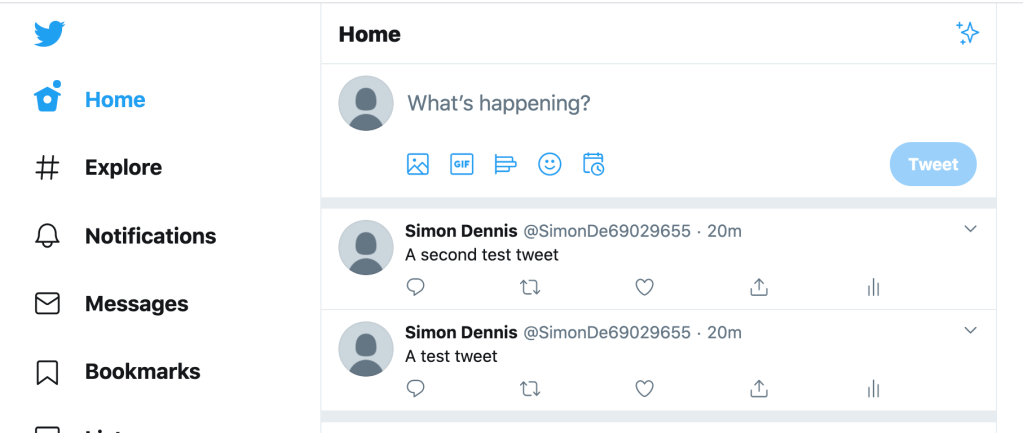Open the schedule tweet calendar icon
The image size is (1023, 433).
[x=593, y=164]
